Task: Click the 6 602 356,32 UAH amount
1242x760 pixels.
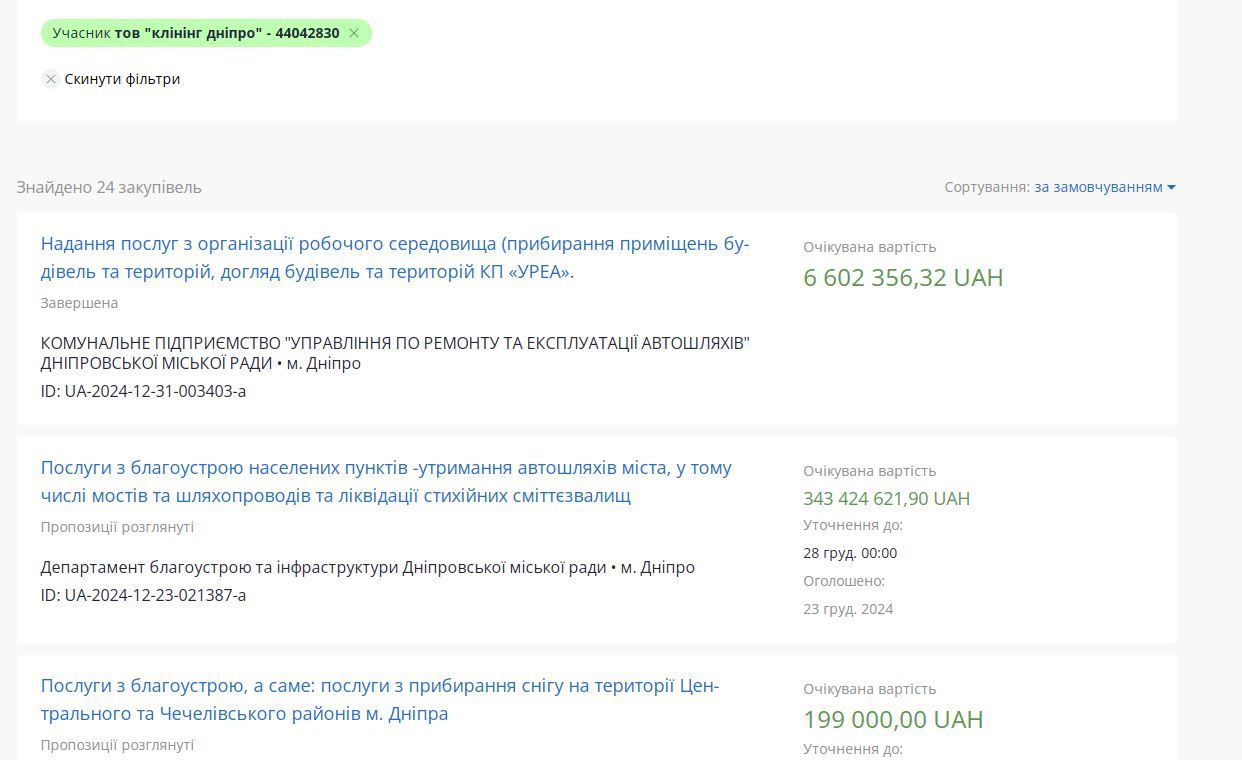Action: [903, 277]
